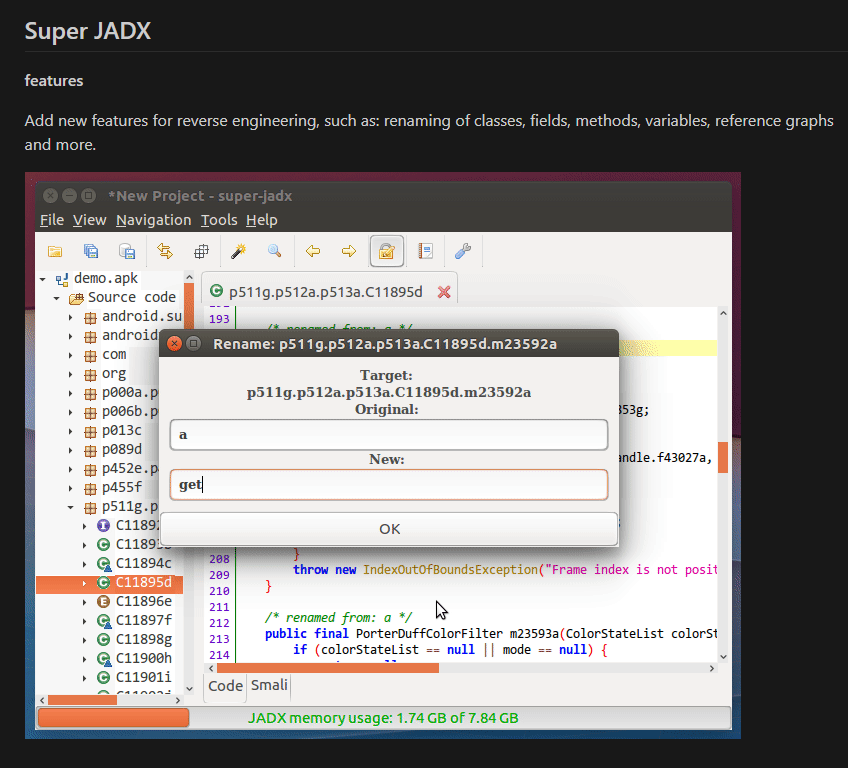Toggle the deobfuscation toolbar button
The image size is (848, 768).
(x=387, y=251)
